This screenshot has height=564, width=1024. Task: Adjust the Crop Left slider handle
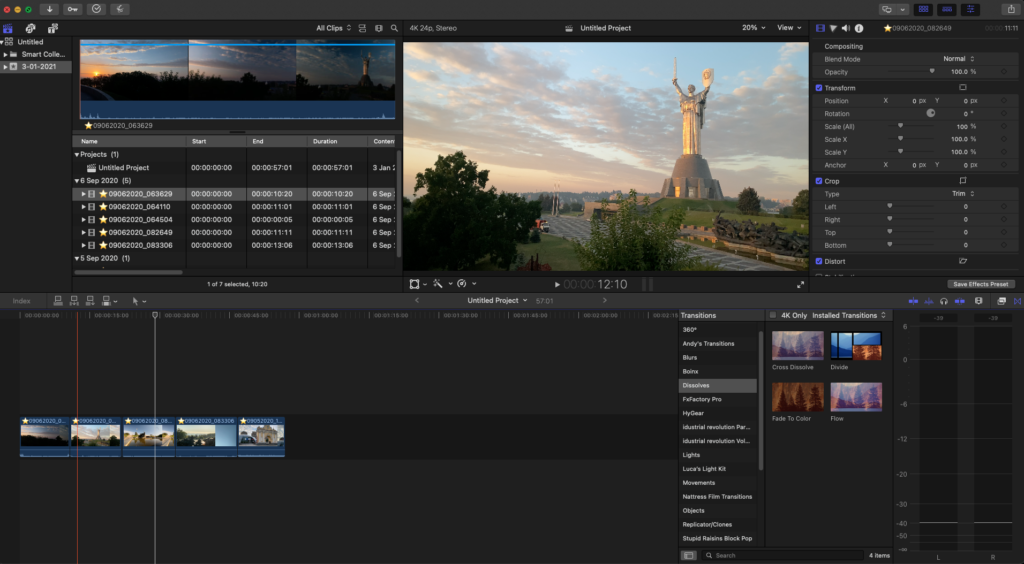[889, 206]
